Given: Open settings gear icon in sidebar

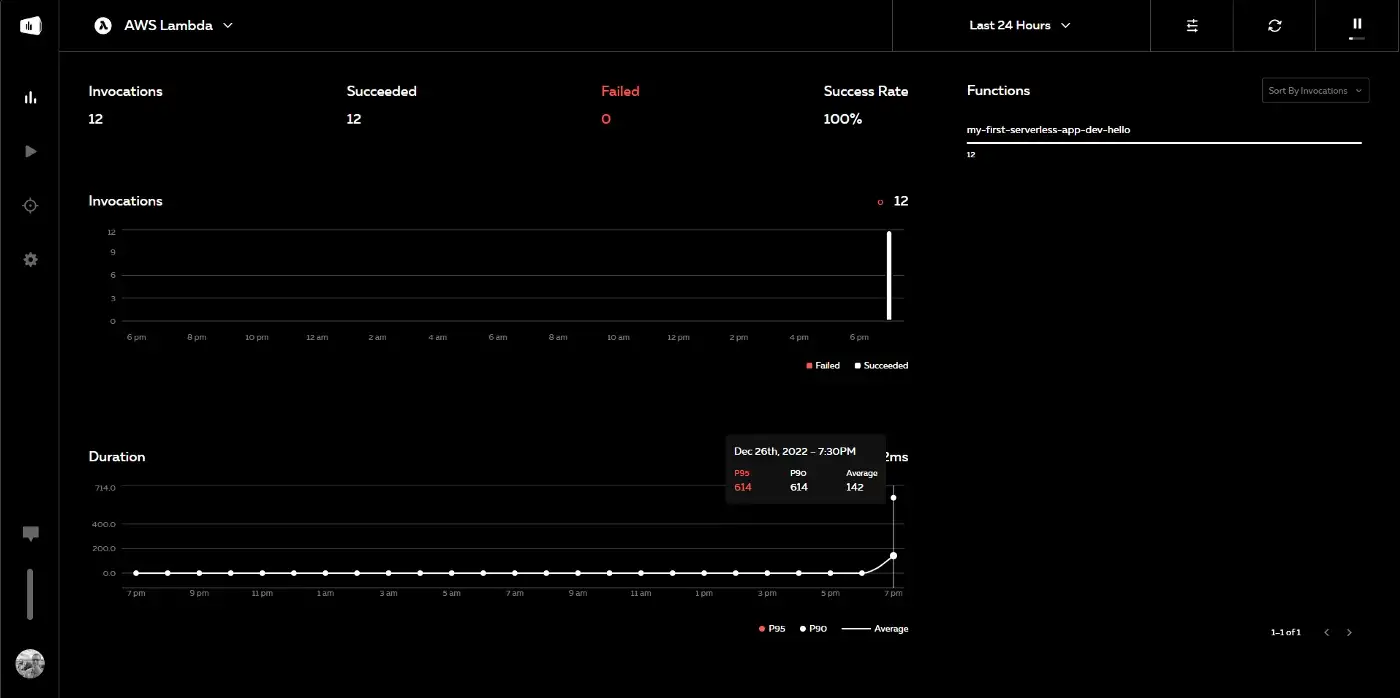Looking at the screenshot, I should pyautogui.click(x=30, y=259).
